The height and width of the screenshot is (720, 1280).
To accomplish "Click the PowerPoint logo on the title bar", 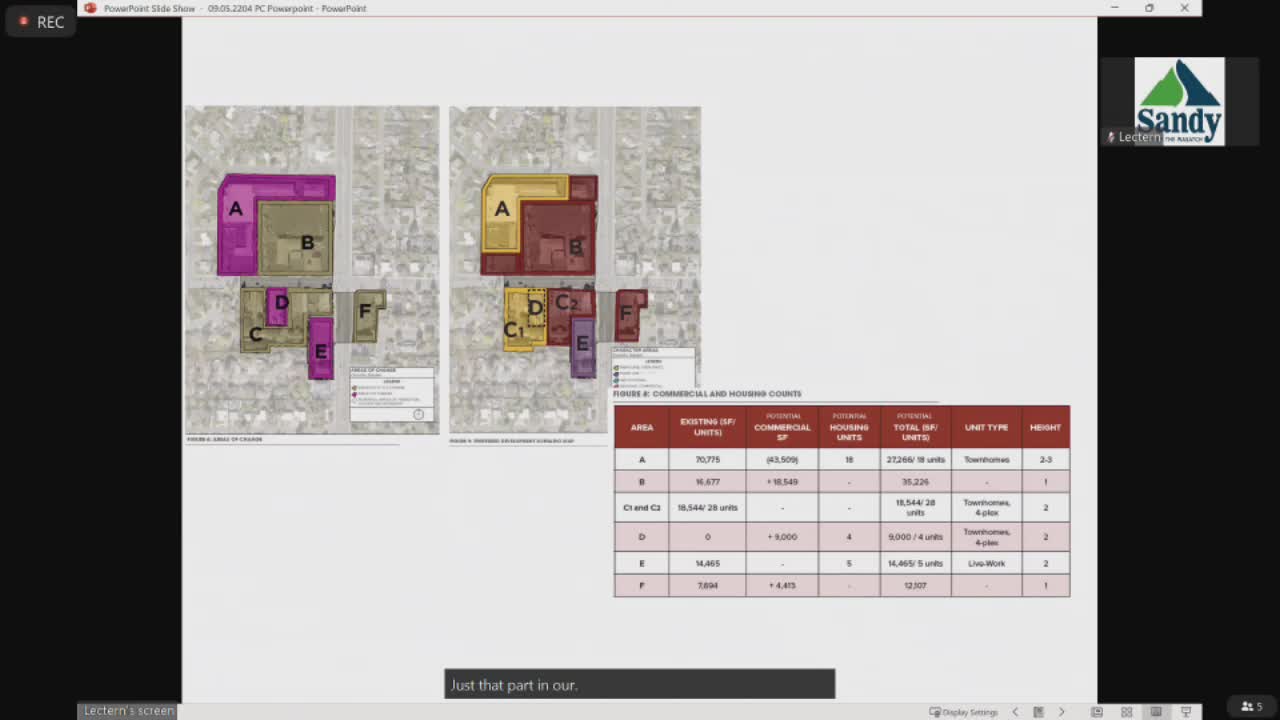I will [x=90, y=8].
